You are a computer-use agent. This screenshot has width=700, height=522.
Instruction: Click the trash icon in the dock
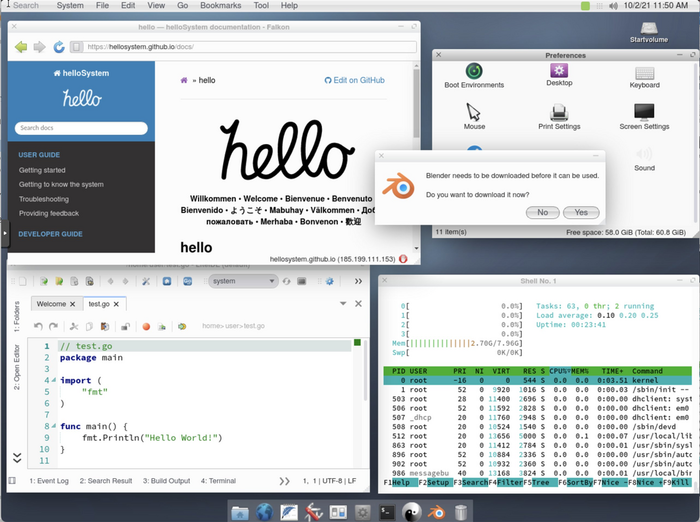[461, 512]
